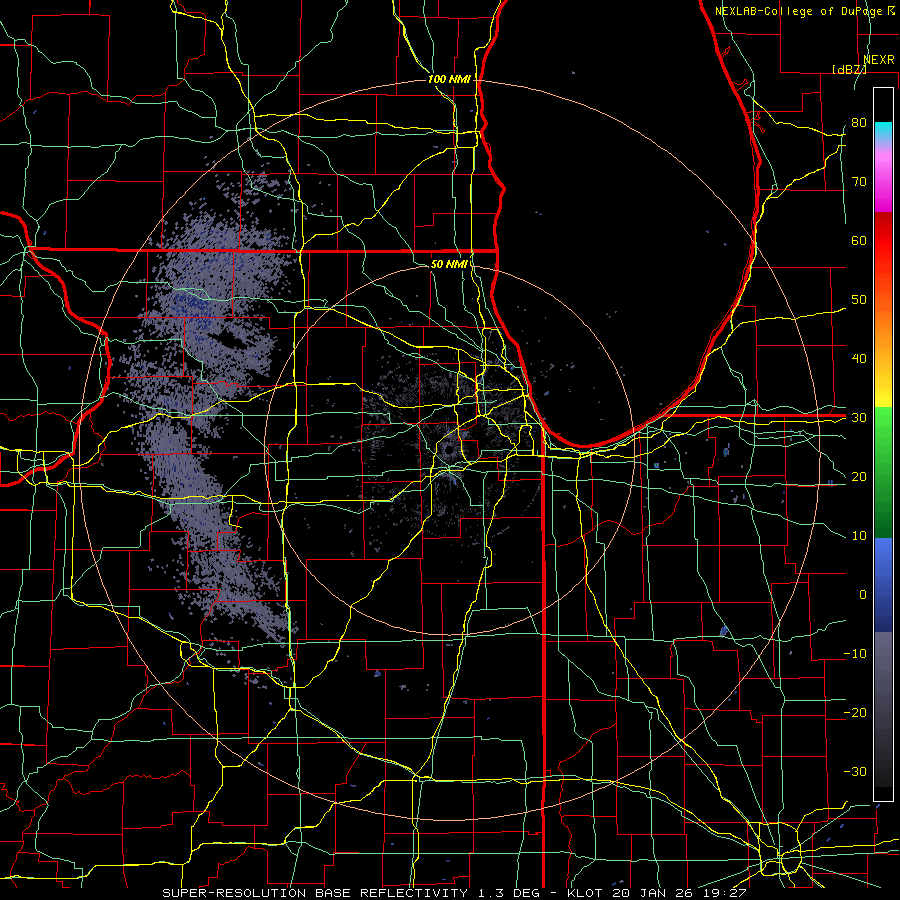Select the 30 value on the dBZ scale
This screenshot has height=900, width=900.
tap(859, 417)
